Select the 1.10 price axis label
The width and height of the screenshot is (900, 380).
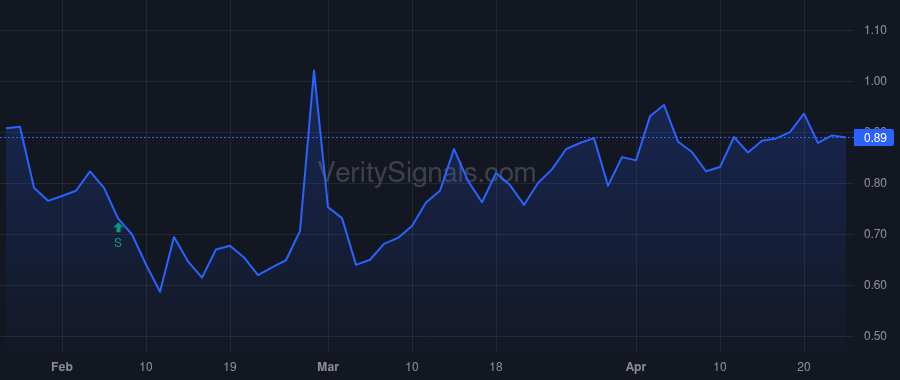(875, 30)
